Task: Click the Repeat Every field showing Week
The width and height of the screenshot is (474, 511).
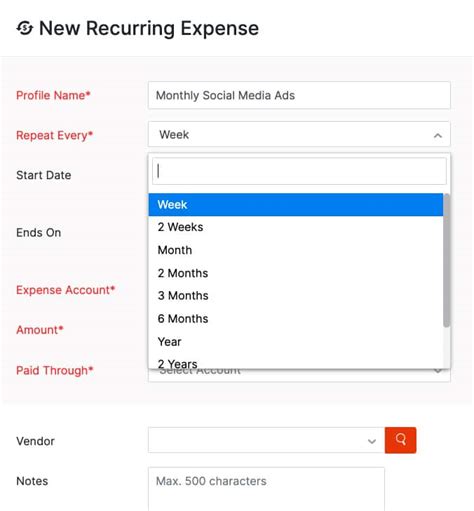Action: (x=299, y=135)
